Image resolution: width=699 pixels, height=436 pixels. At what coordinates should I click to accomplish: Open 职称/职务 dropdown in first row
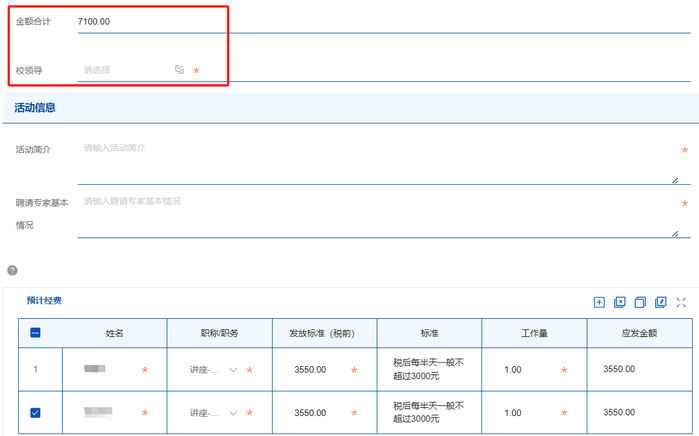(233, 370)
